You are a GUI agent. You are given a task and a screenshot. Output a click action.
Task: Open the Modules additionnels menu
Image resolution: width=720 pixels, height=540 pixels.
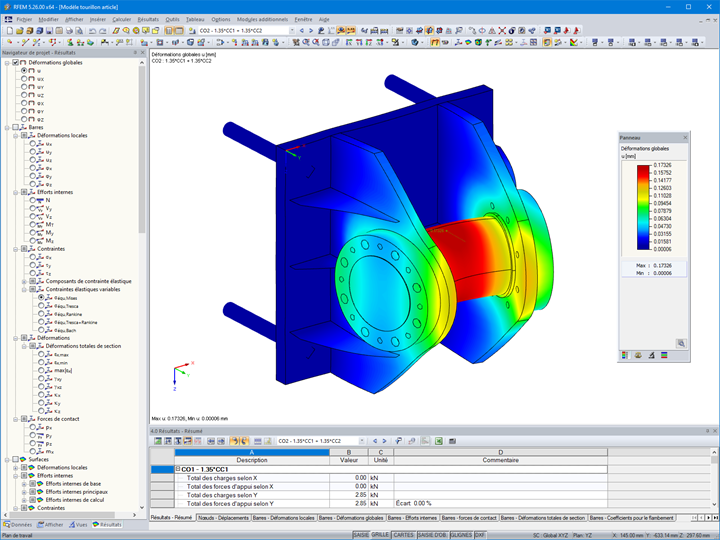pos(262,19)
